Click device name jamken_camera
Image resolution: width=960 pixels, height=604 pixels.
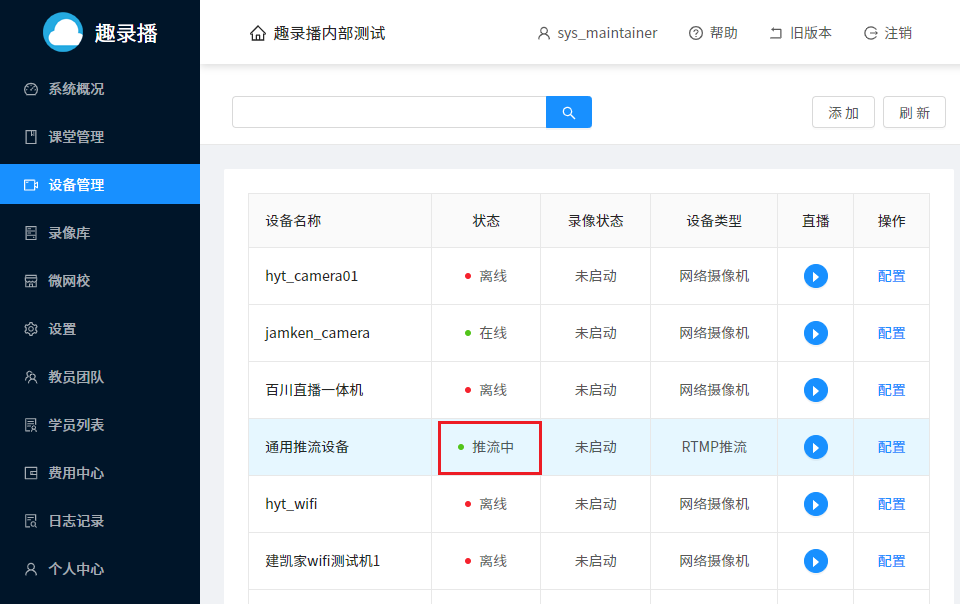coord(317,333)
